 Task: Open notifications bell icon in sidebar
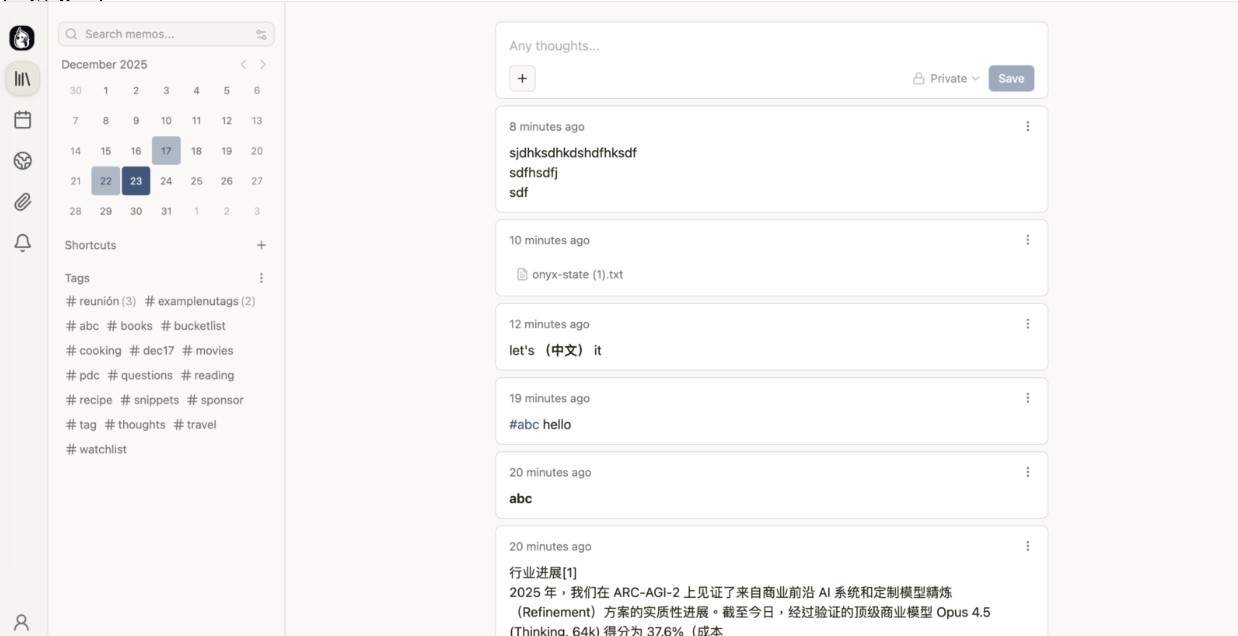click(22, 243)
